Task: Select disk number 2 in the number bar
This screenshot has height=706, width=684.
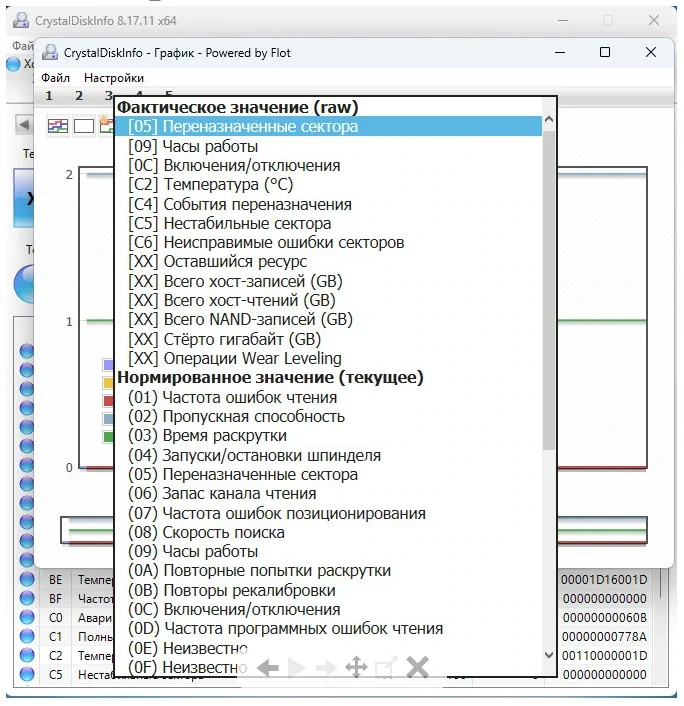Action: tap(79, 95)
